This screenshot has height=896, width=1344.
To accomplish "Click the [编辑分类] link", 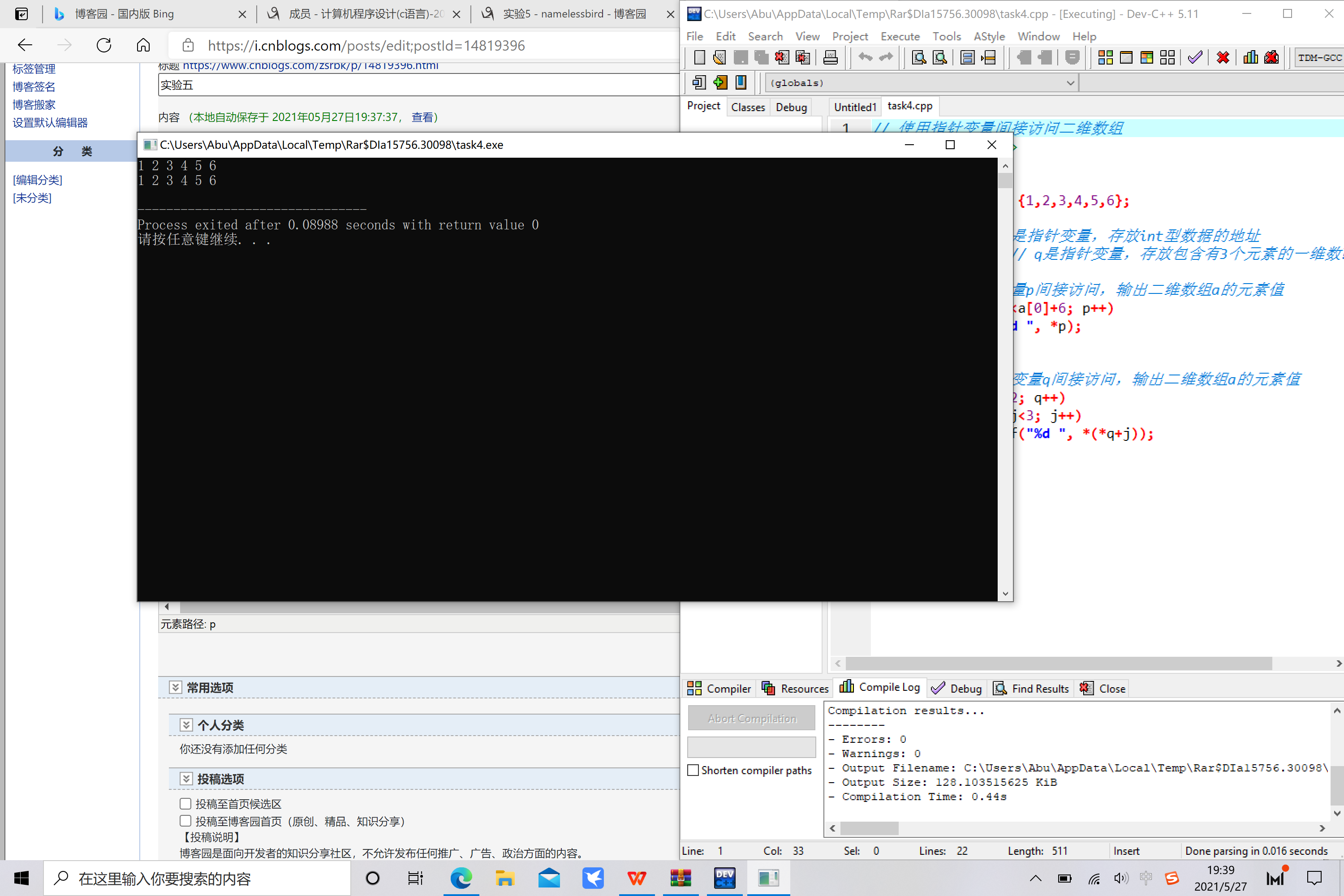I will tap(38, 180).
